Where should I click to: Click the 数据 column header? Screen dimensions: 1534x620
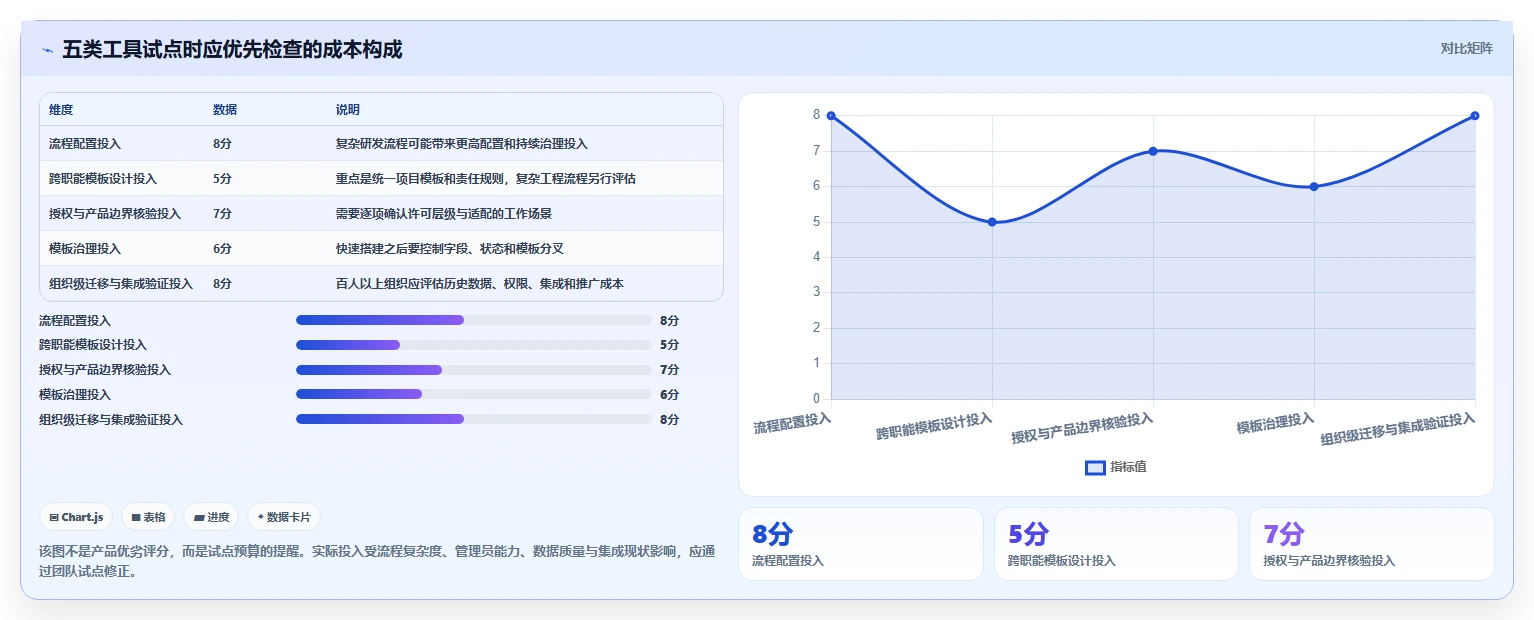225,109
